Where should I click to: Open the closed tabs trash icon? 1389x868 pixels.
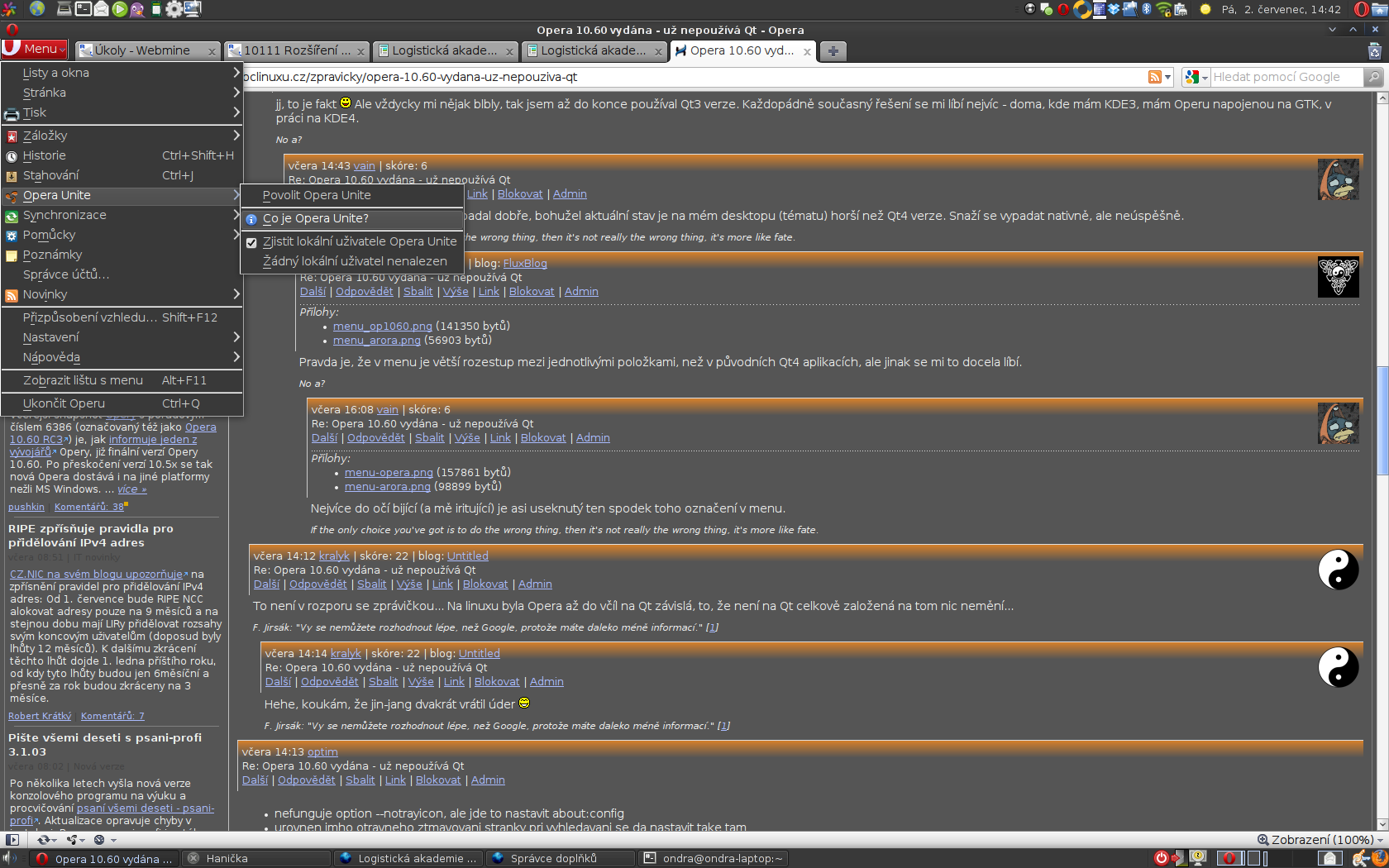click(1375, 50)
